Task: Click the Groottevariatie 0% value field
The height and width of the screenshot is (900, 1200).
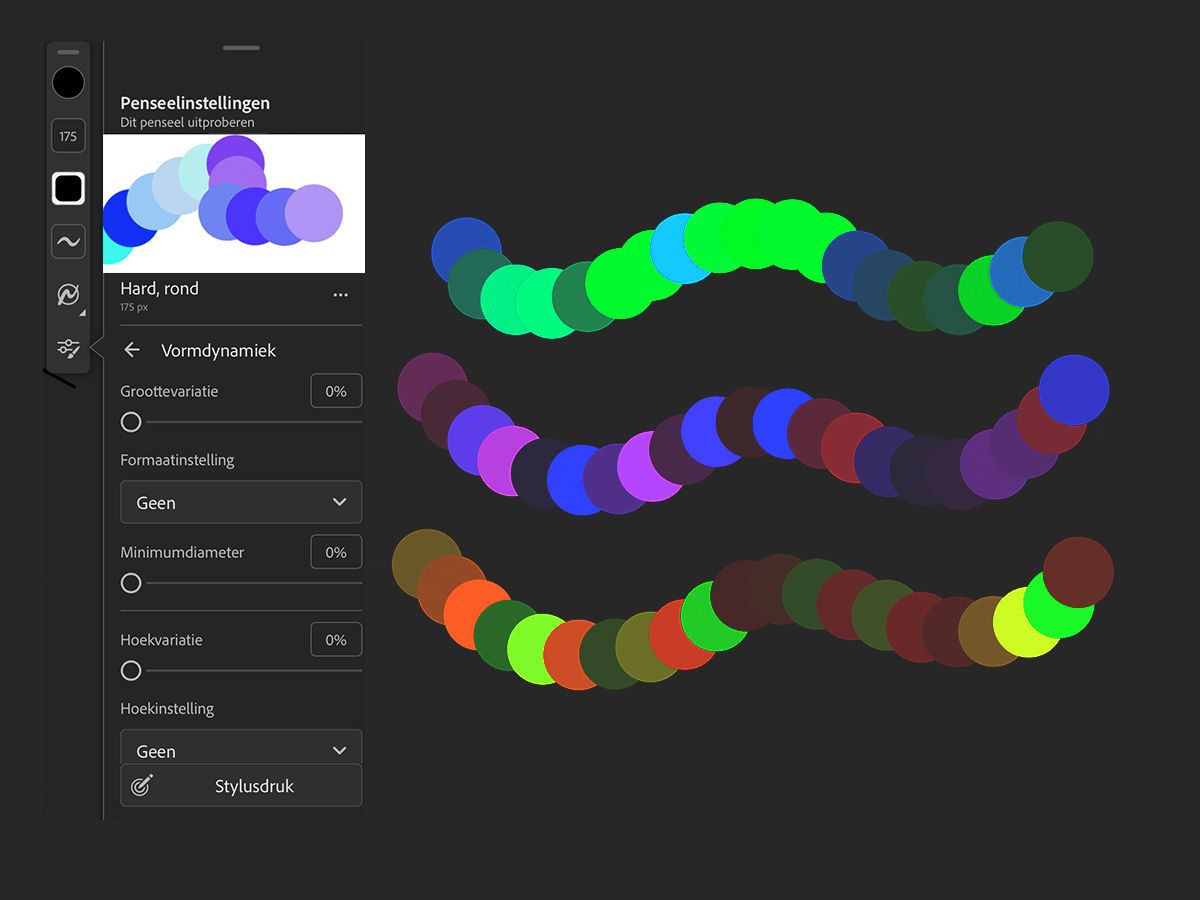Action: [x=336, y=391]
